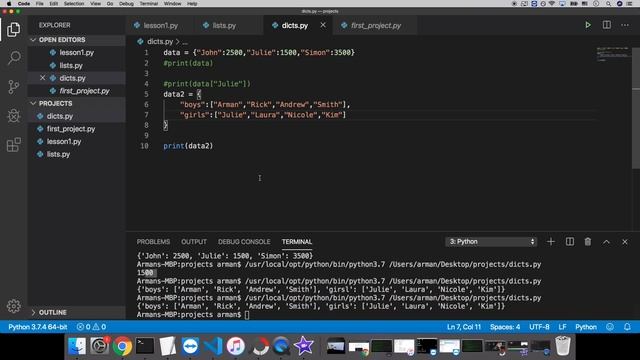Click Ln 7, Col 11 go-to-line indicator

464,327
